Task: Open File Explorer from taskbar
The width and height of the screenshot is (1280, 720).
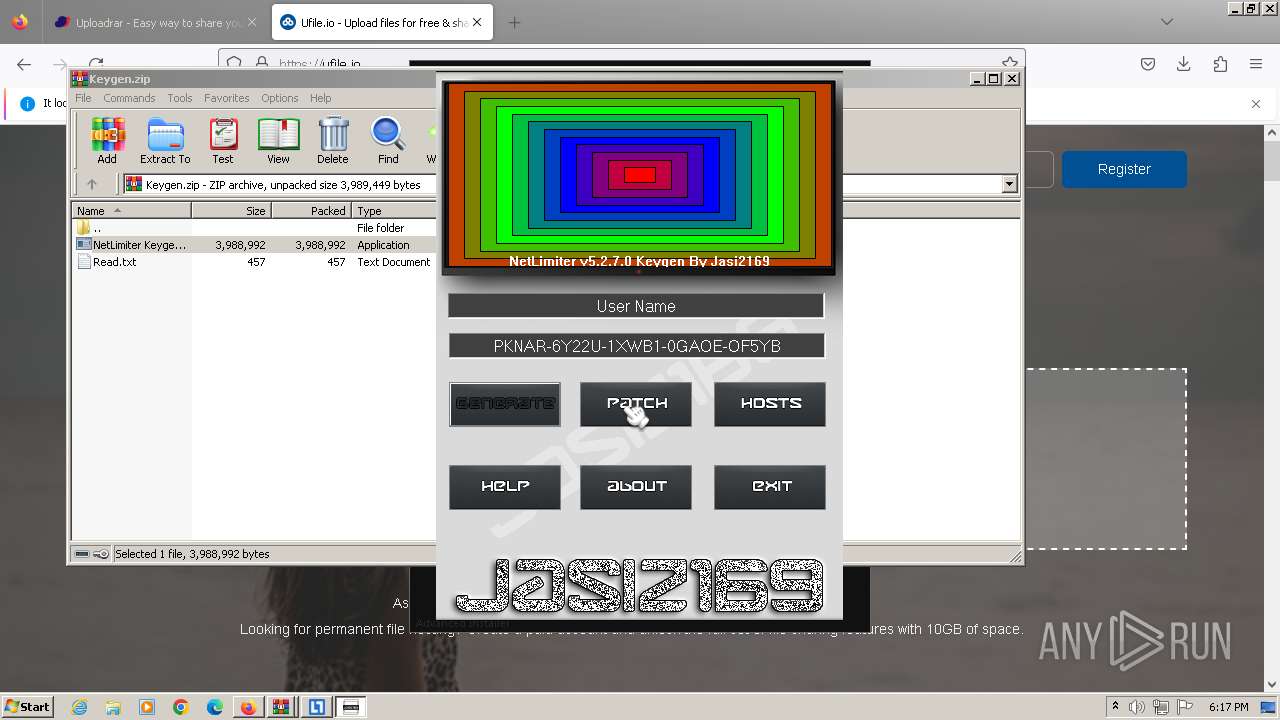Action: [113, 707]
